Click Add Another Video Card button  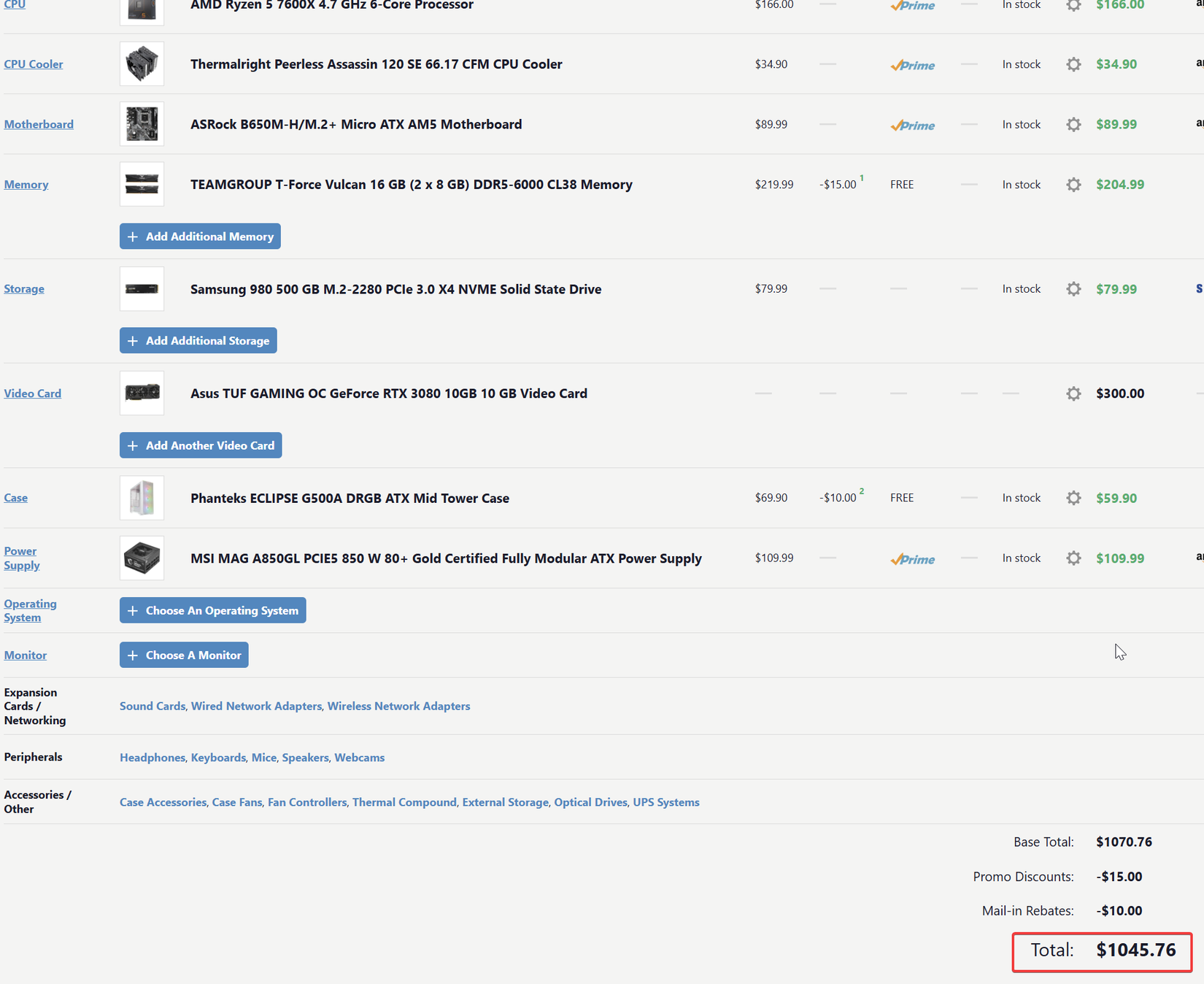[x=201, y=445]
